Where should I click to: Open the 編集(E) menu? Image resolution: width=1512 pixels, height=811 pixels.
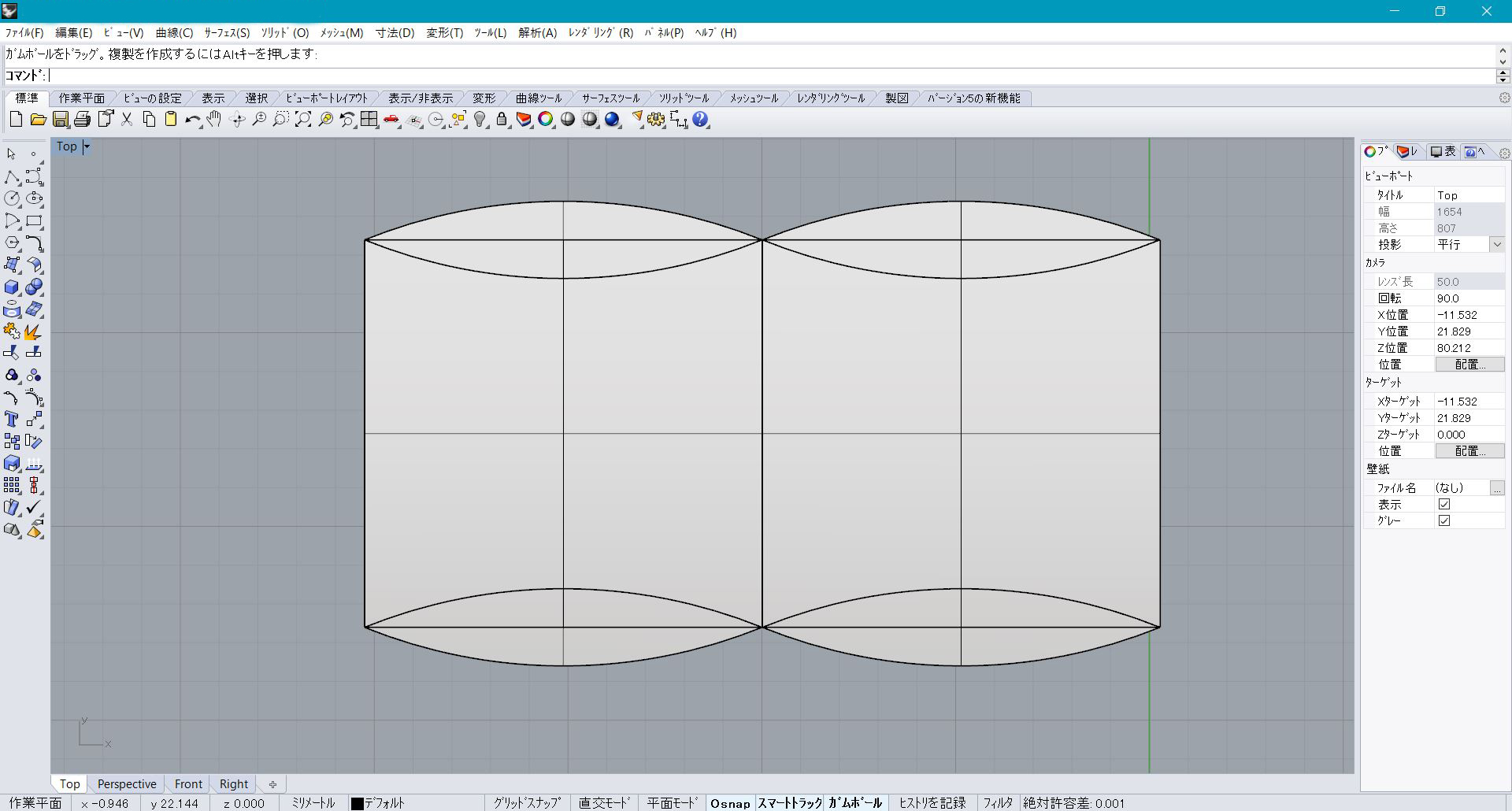pyautogui.click(x=73, y=32)
